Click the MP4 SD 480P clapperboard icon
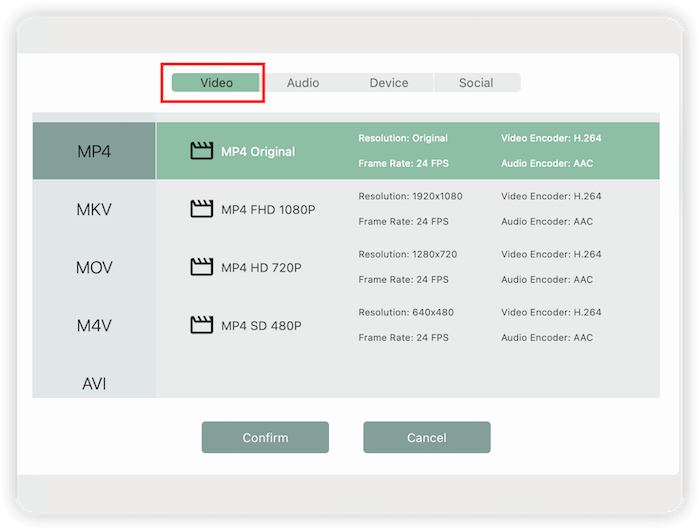The width and height of the screenshot is (700, 530). pyautogui.click(x=202, y=325)
